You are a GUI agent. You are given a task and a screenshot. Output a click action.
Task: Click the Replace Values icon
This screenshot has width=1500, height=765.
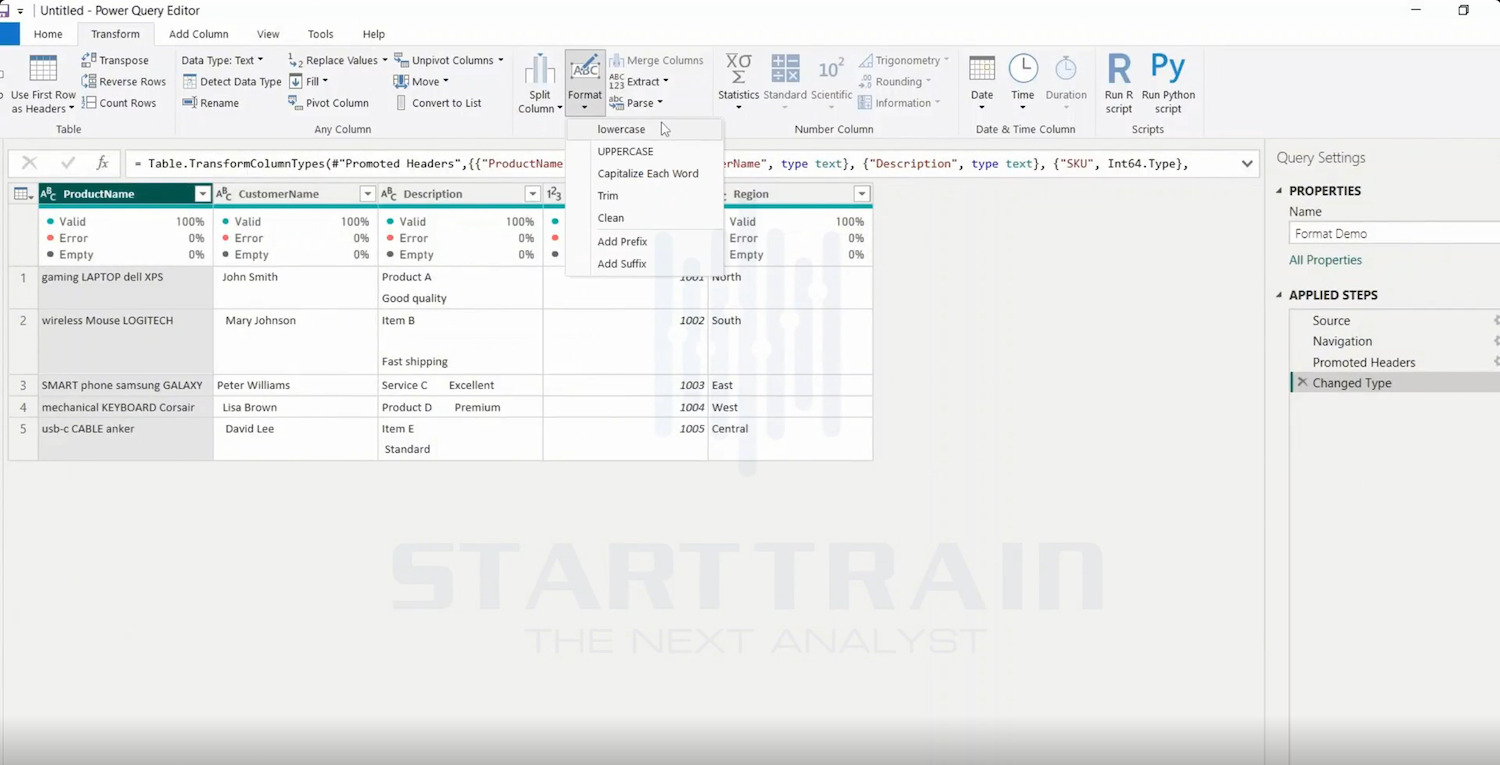point(295,60)
